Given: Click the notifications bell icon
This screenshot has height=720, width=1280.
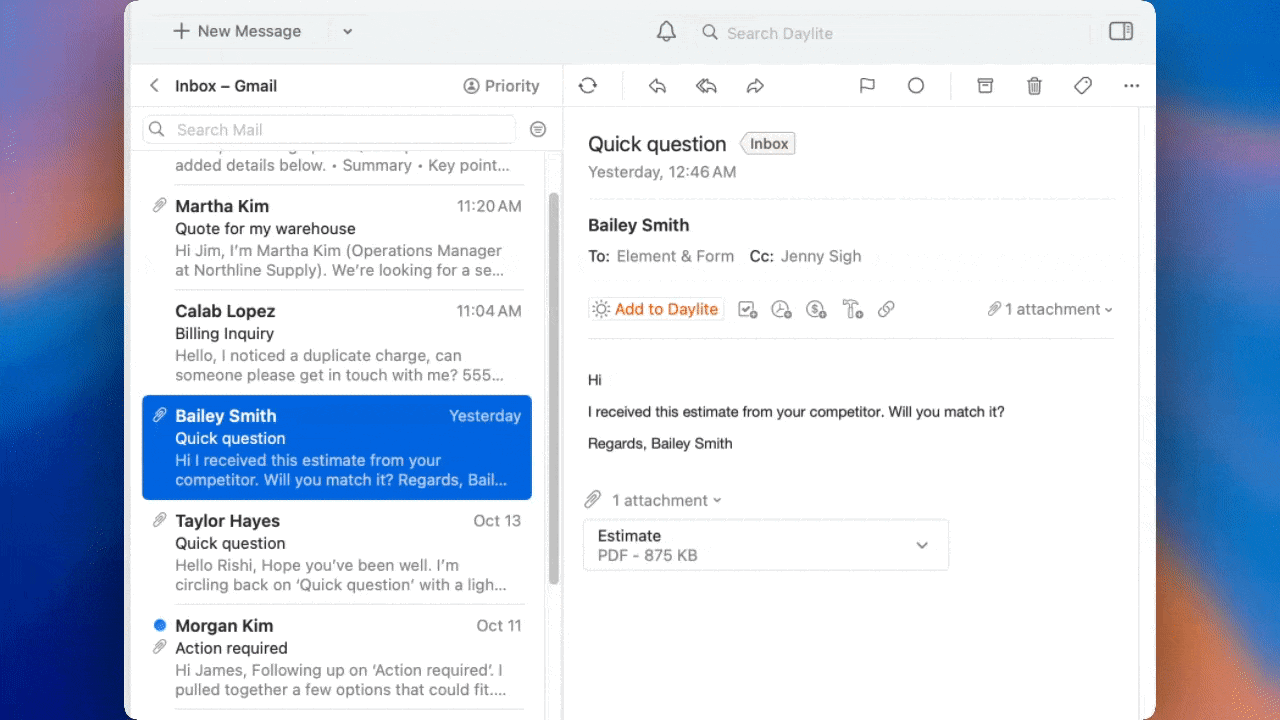Looking at the screenshot, I should pyautogui.click(x=666, y=32).
